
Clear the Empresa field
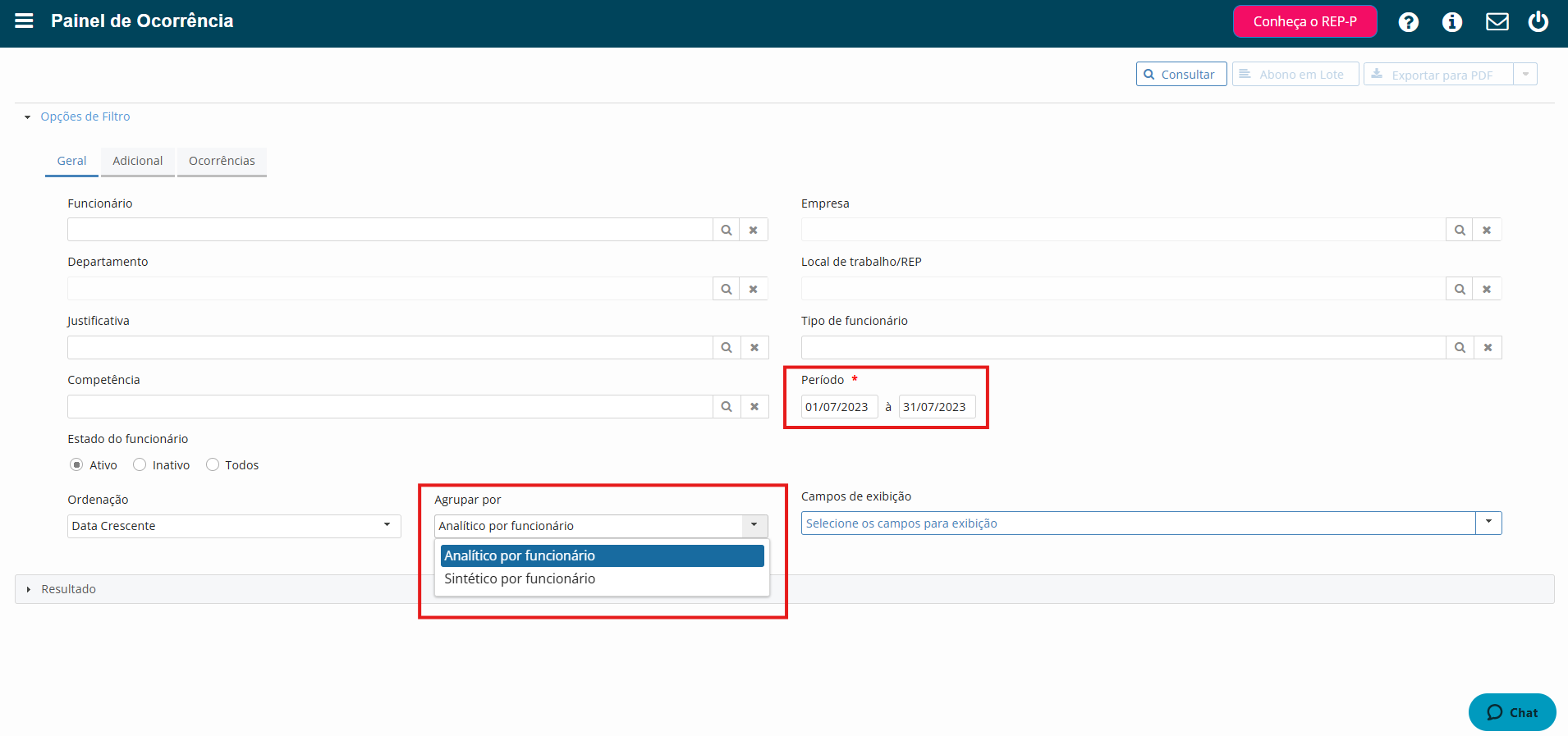(1487, 230)
